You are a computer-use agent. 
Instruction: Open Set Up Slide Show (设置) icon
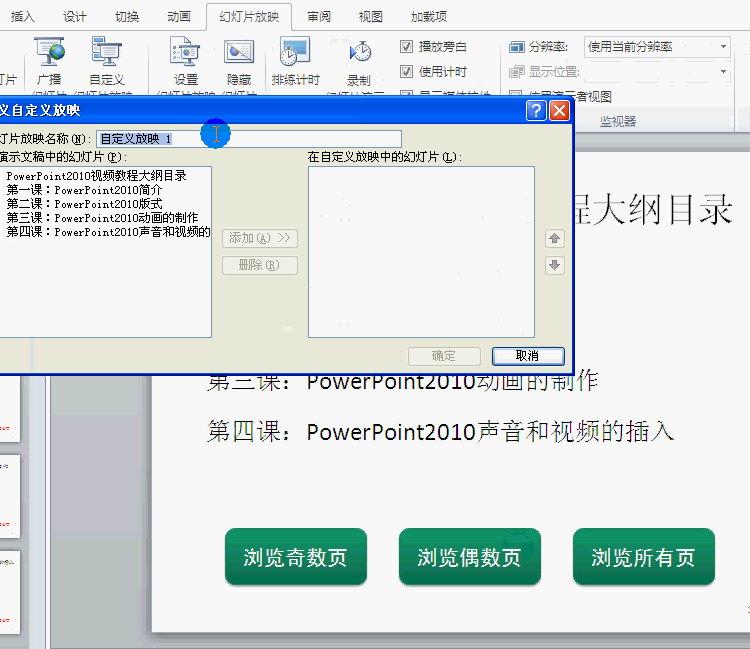tap(185, 51)
